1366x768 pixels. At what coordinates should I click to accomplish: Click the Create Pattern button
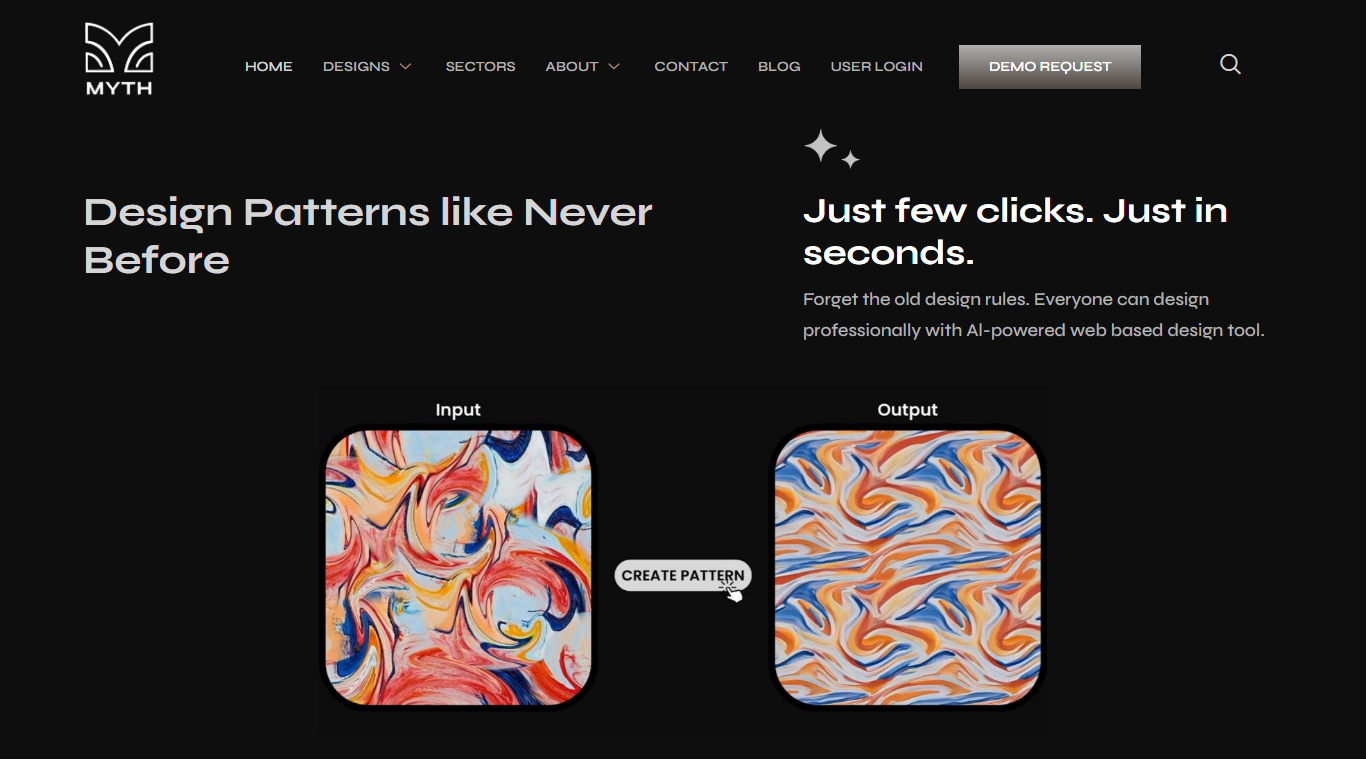(683, 575)
